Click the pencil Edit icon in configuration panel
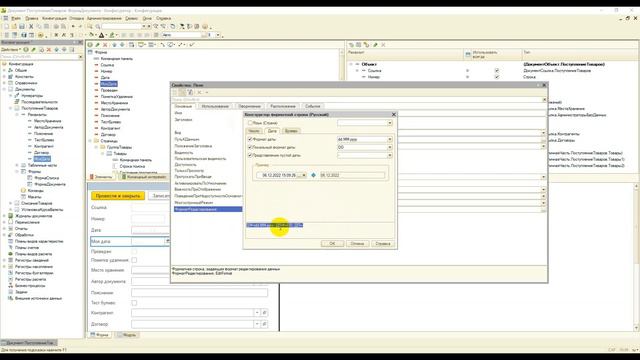Image resolution: width=640 pixels, height=360 pixels. tap(33, 50)
